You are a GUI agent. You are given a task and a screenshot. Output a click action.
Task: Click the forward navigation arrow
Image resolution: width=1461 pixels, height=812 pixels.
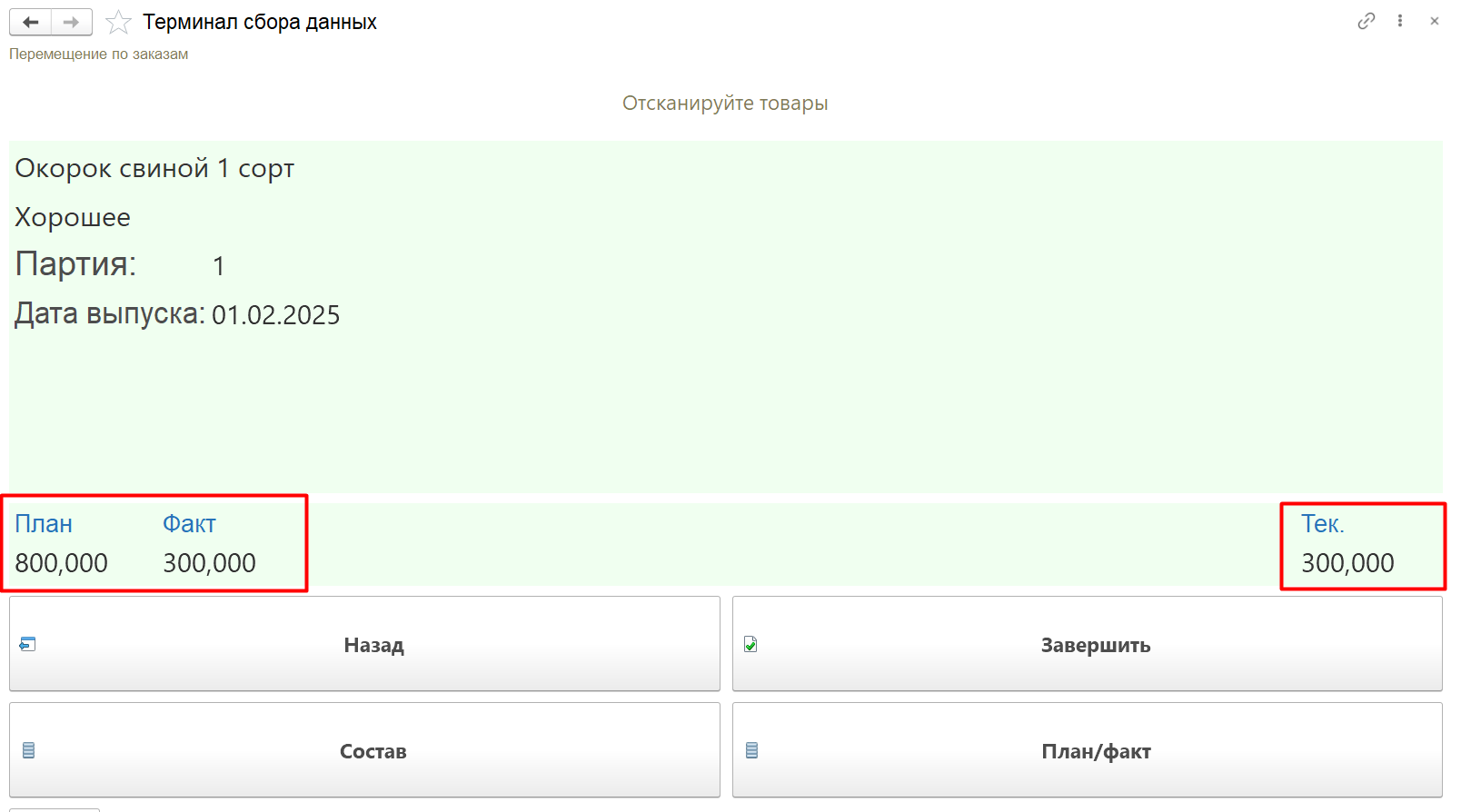71,22
